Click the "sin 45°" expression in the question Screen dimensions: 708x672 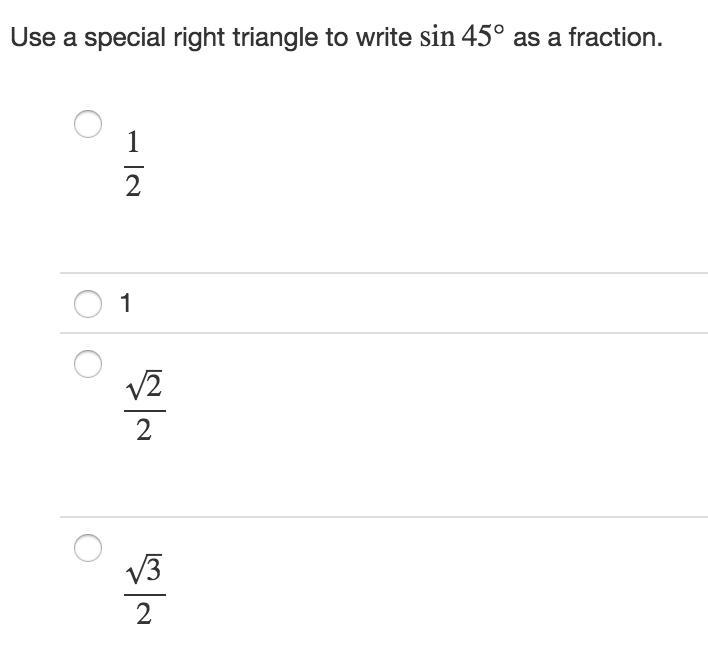(461, 36)
